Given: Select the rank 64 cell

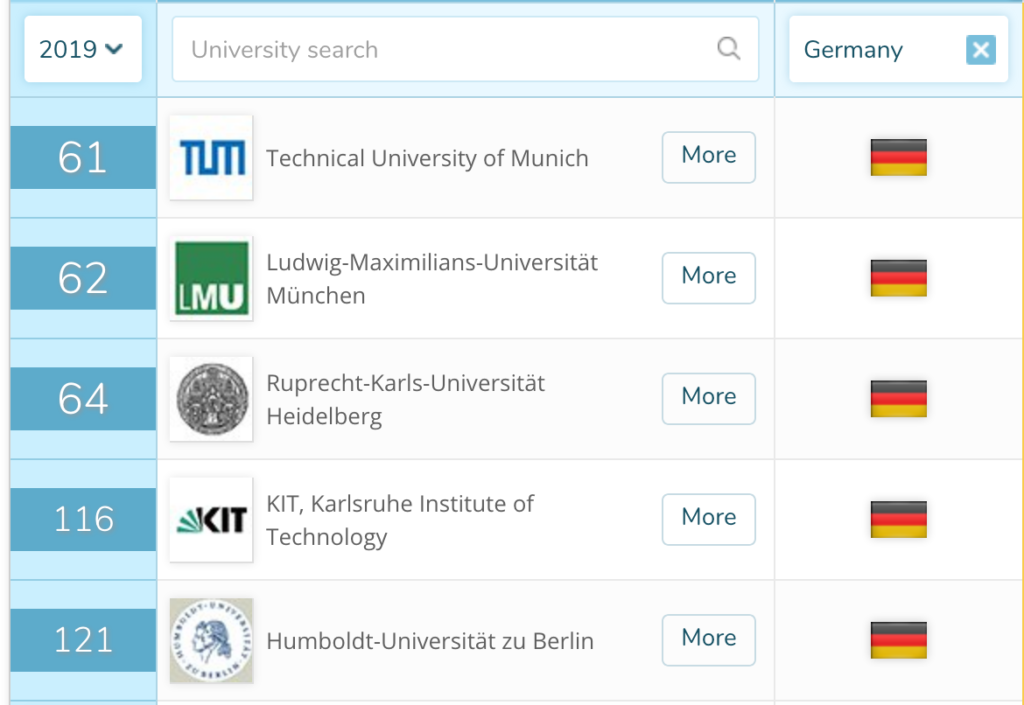Looking at the screenshot, I should 83,399.
